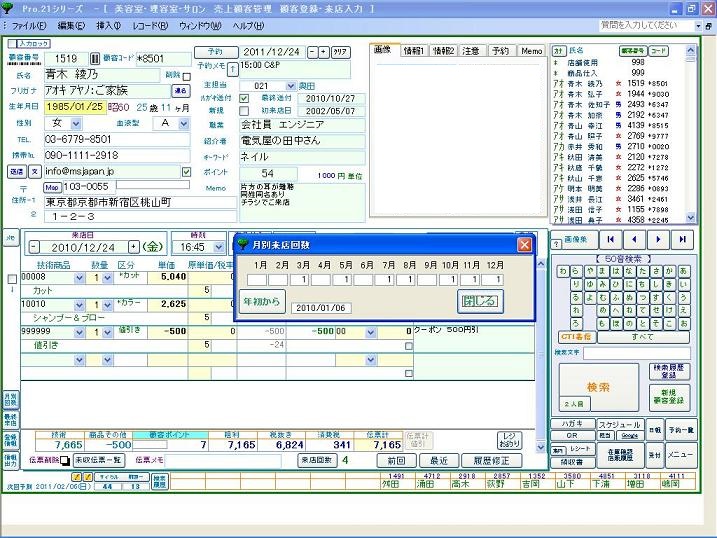Toggle checkbox in 値引き detail row
This screenshot has height=538, width=717.
pyautogui.click(x=409, y=346)
